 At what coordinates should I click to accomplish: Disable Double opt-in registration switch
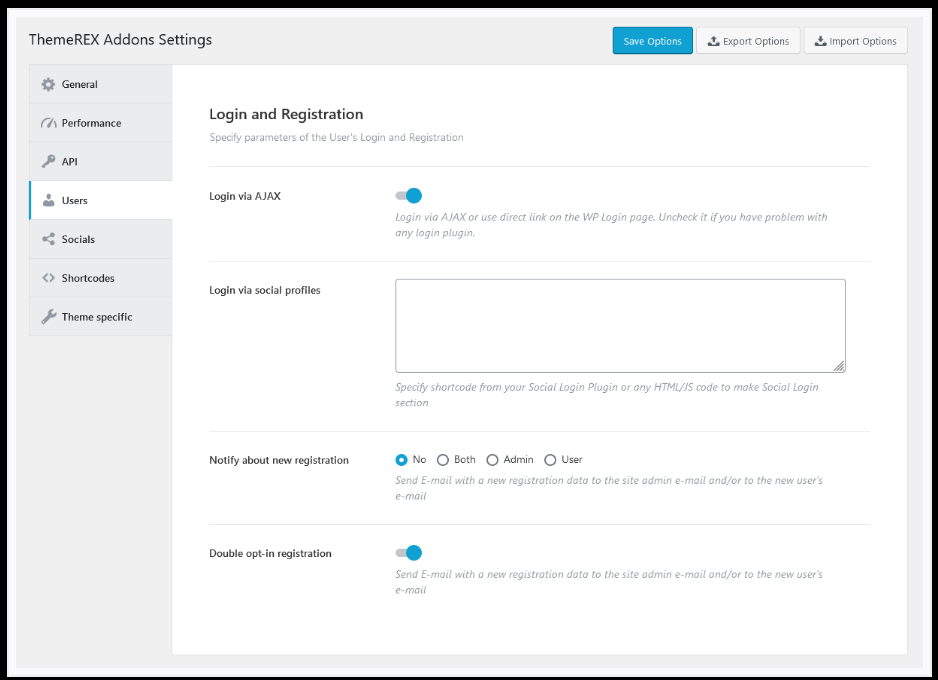tap(409, 553)
